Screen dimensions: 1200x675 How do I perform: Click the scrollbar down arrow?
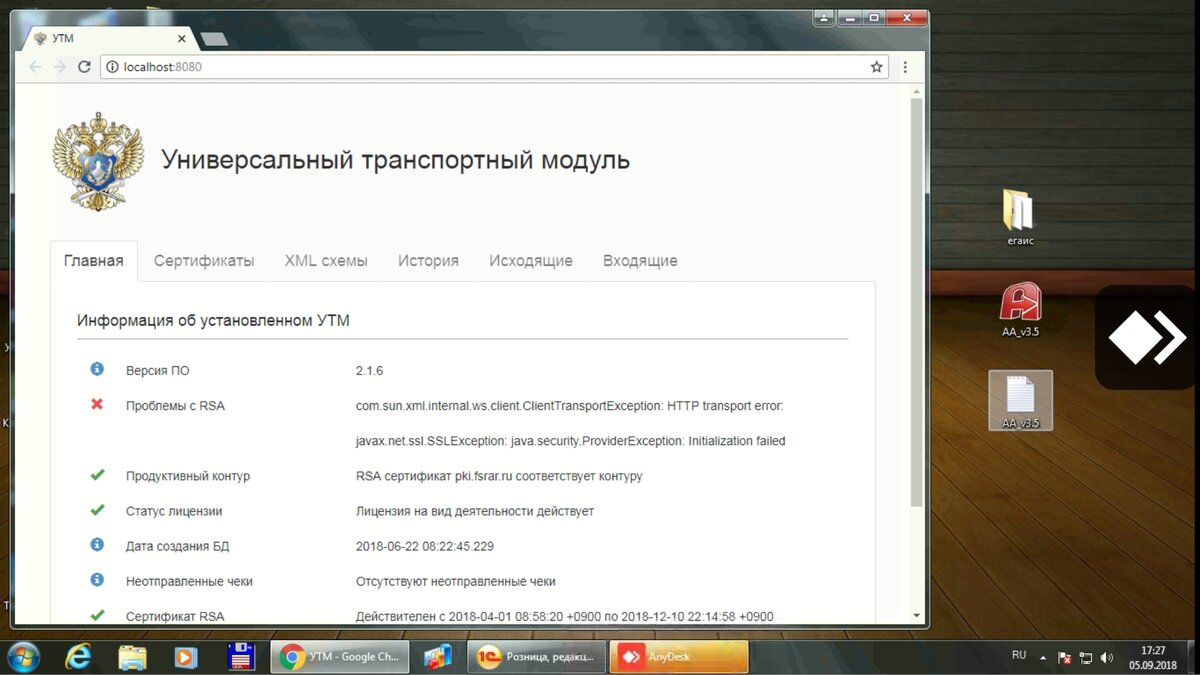(917, 616)
